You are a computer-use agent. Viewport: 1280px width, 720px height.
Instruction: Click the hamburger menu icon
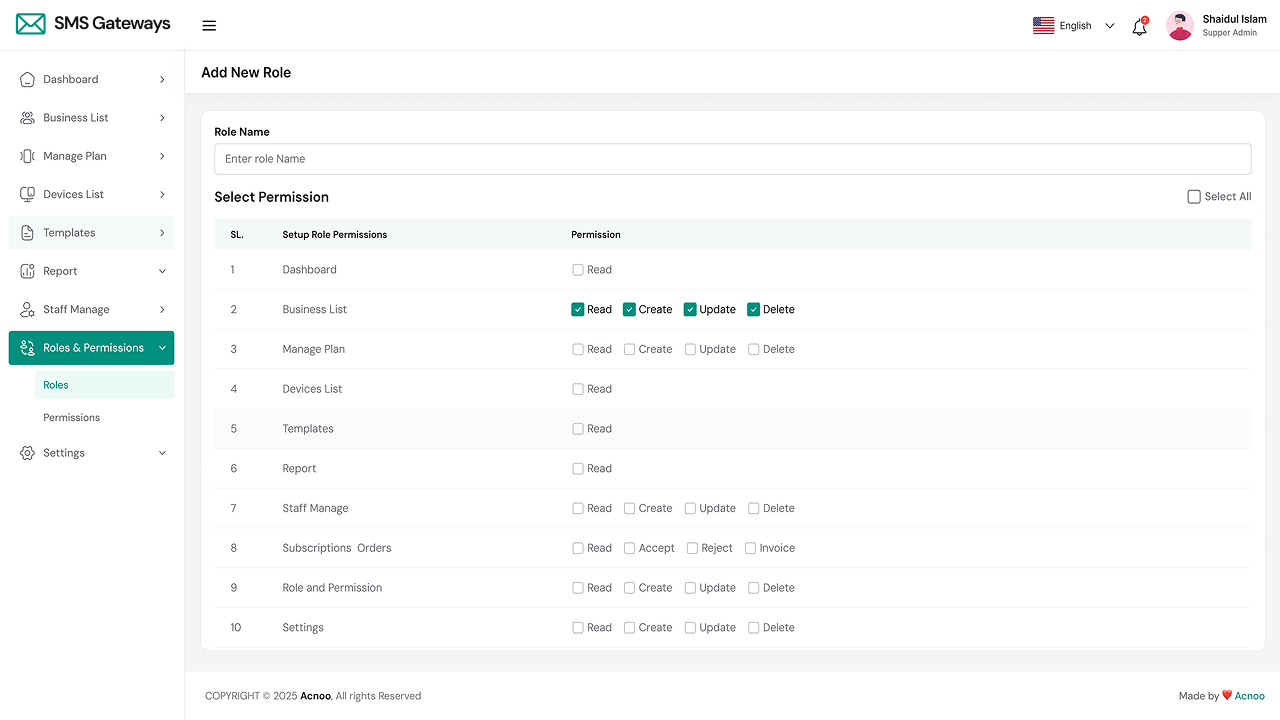click(x=209, y=26)
